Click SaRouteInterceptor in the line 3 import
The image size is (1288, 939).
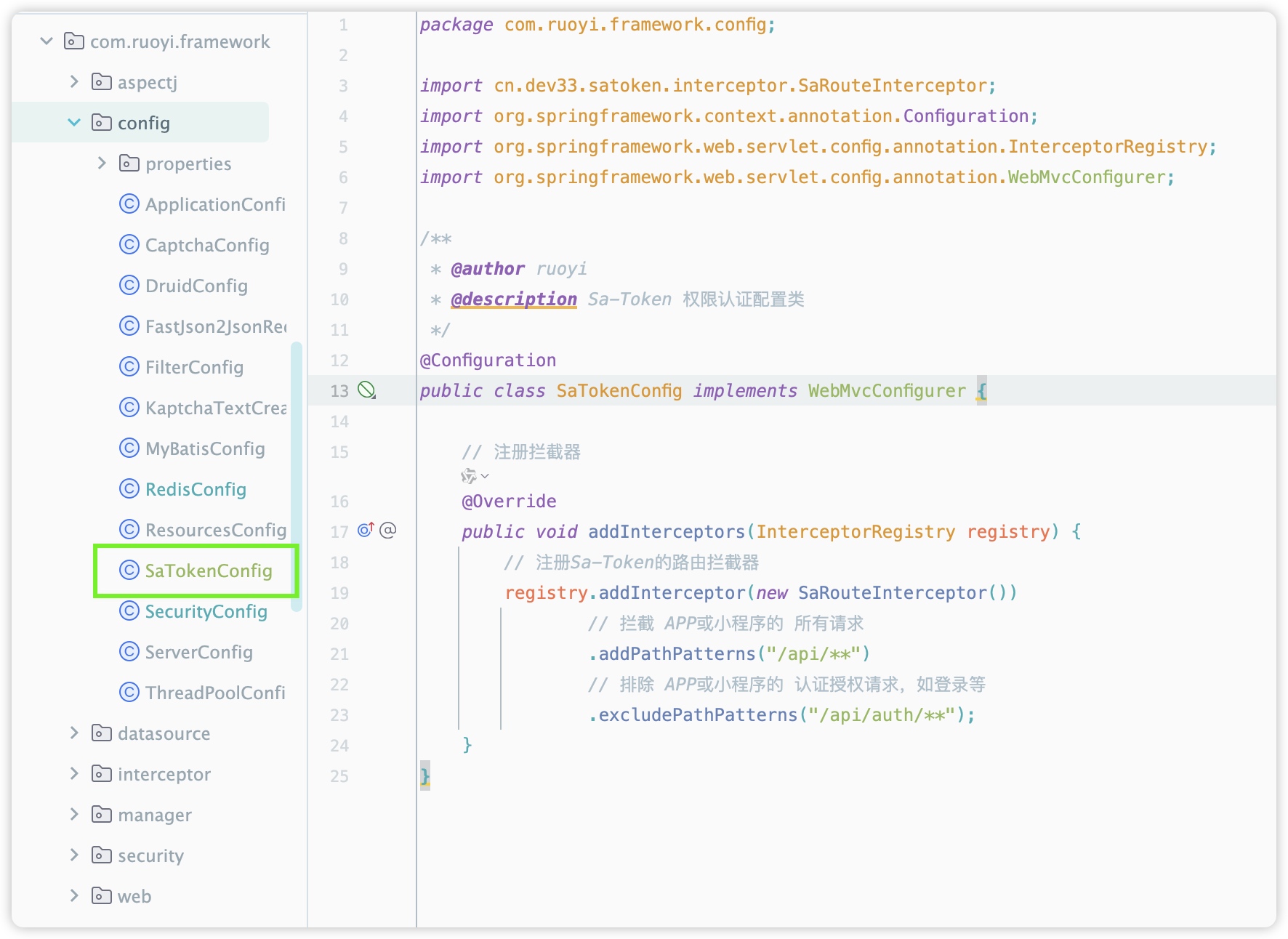pos(892,86)
